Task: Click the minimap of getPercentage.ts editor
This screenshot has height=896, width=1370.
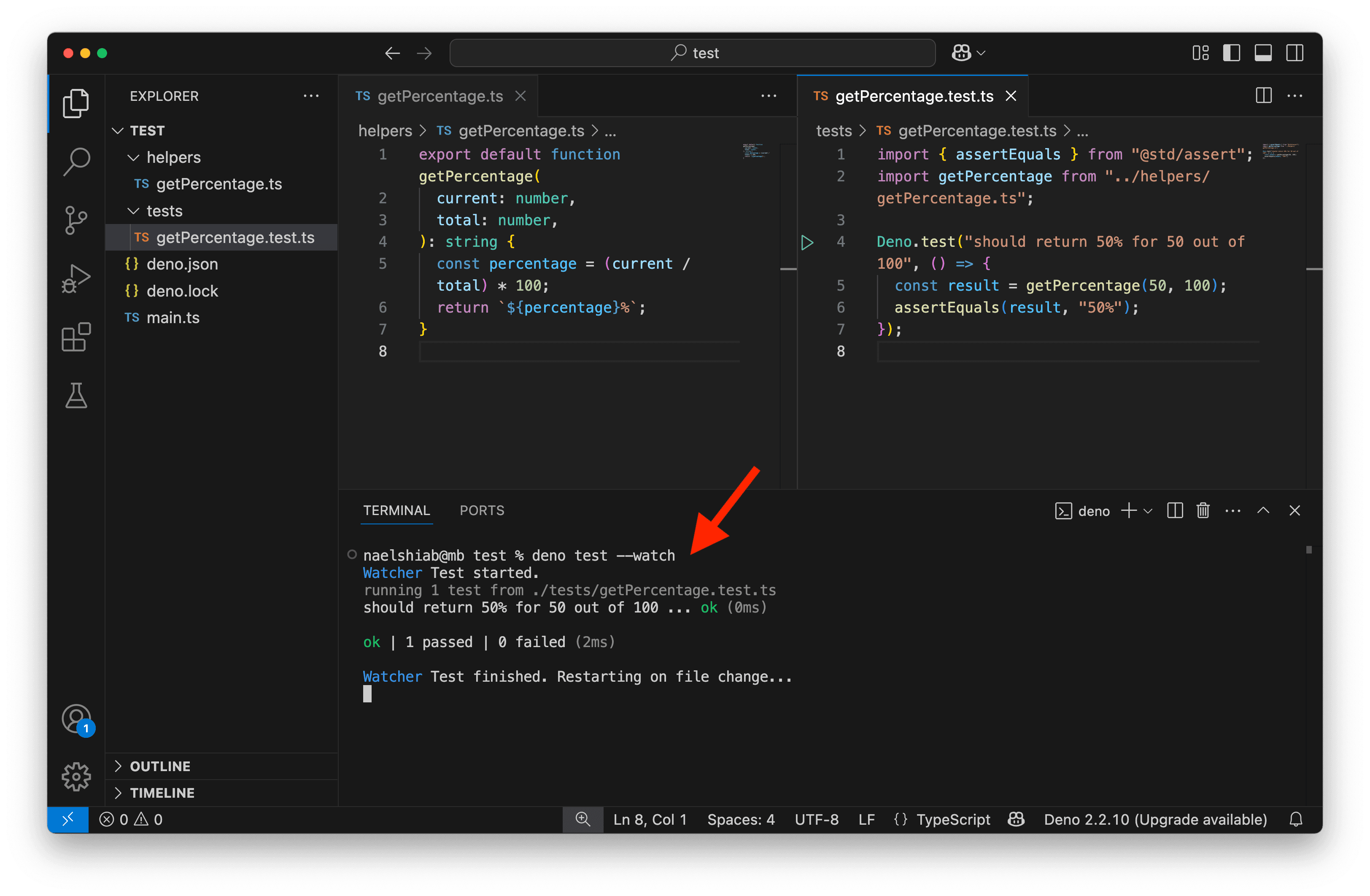Action: (x=756, y=151)
